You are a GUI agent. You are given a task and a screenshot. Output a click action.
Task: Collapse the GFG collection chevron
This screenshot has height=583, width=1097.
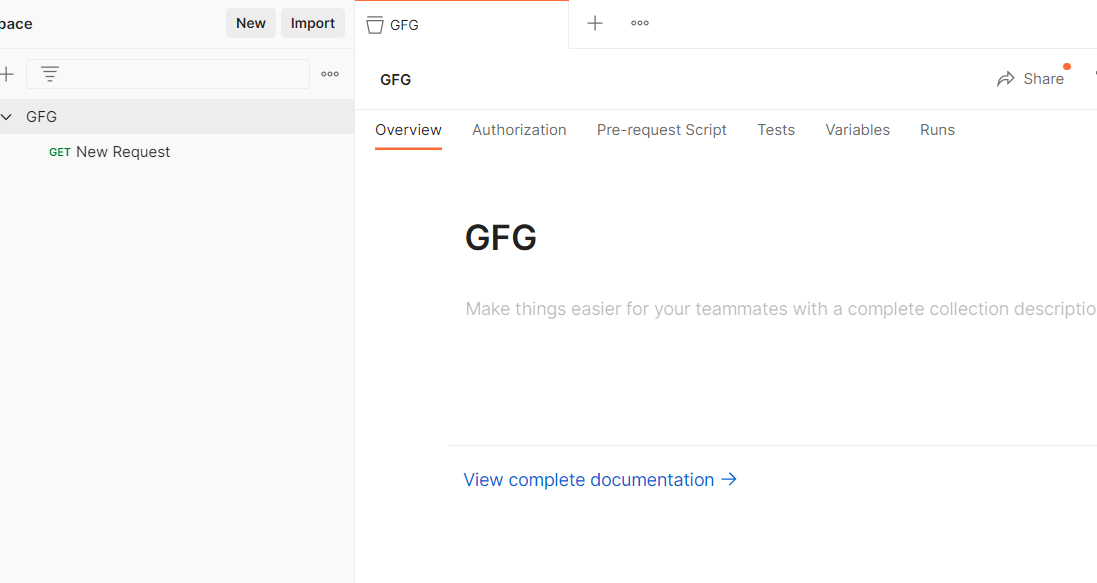pyautogui.click(x=6, y=117)
